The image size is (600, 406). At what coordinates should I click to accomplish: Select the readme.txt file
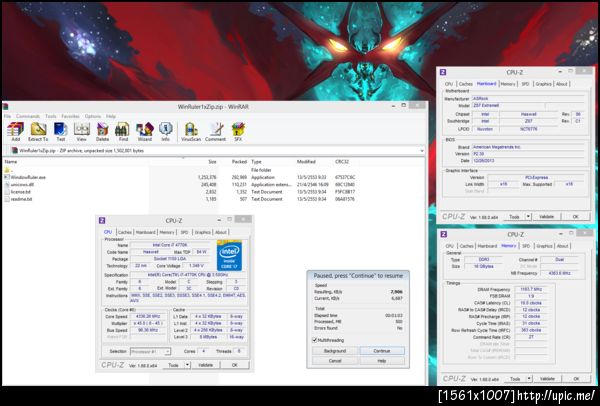click(21, 199)
